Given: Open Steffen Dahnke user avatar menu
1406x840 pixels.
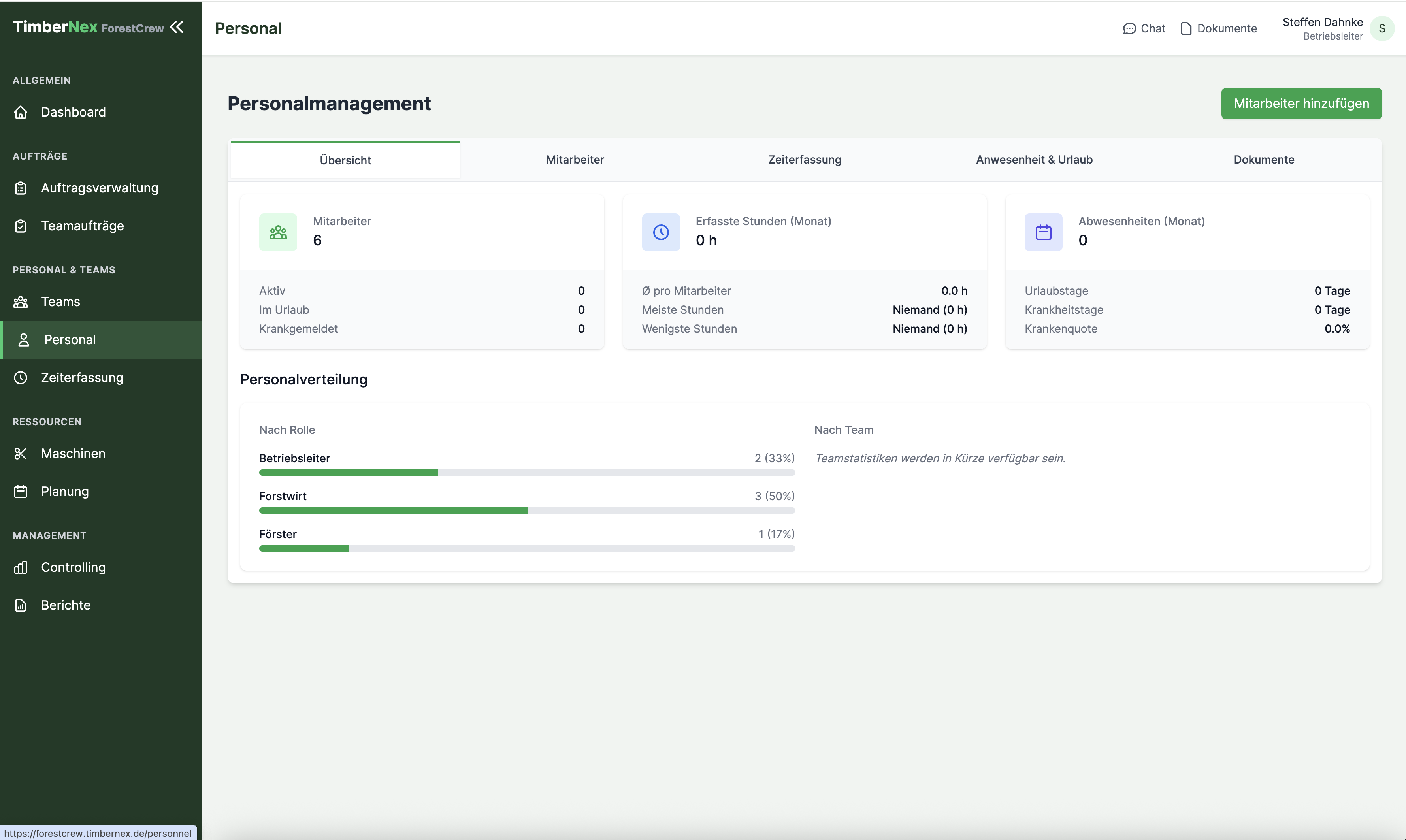Looking at the screenshot, I should click(x=1381, y=28).
